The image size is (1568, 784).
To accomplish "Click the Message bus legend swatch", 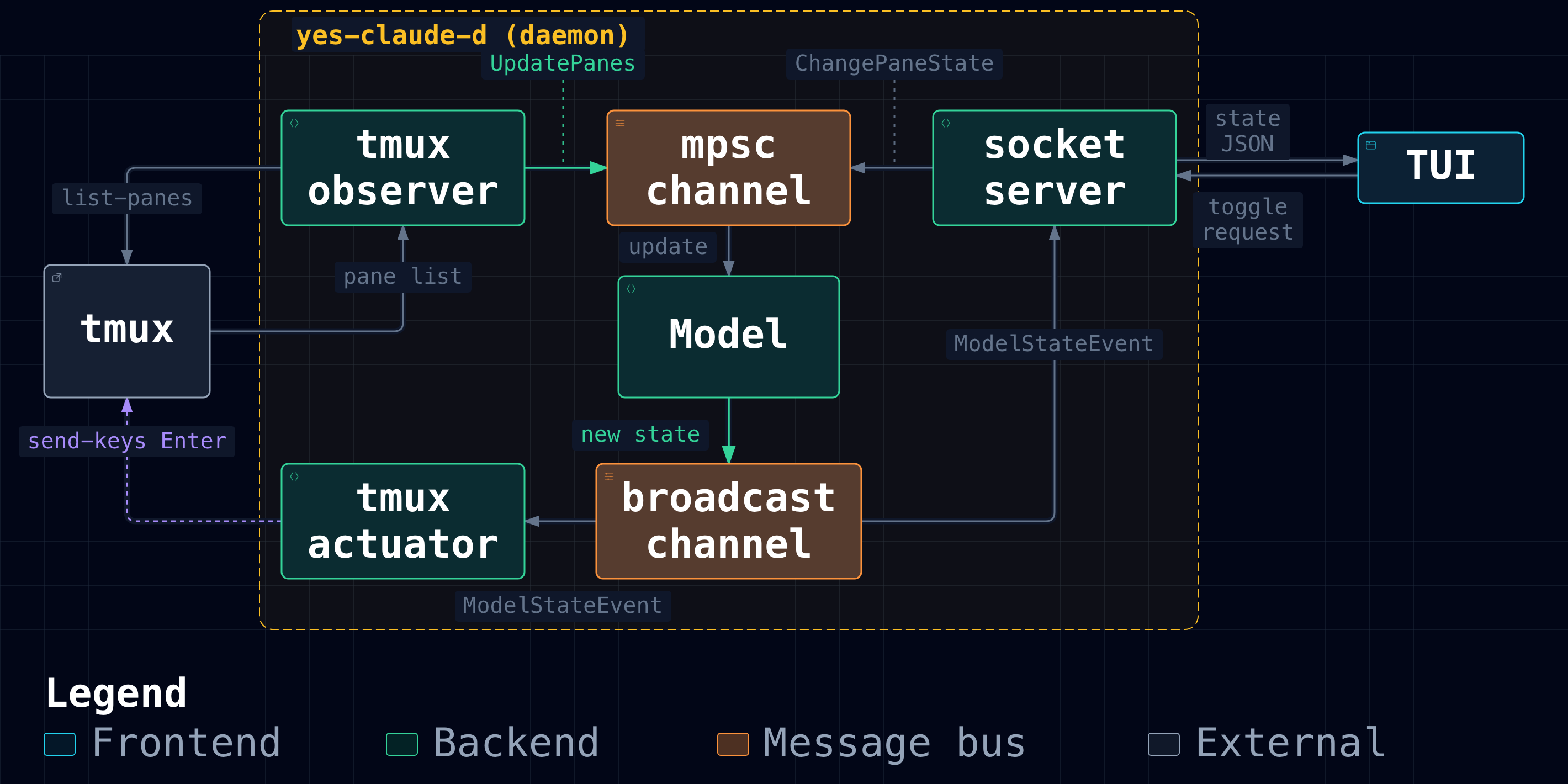I will (733, 744).
